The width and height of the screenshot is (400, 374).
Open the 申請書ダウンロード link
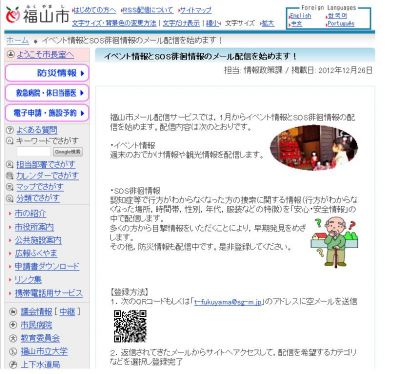(x=47, y=267)
